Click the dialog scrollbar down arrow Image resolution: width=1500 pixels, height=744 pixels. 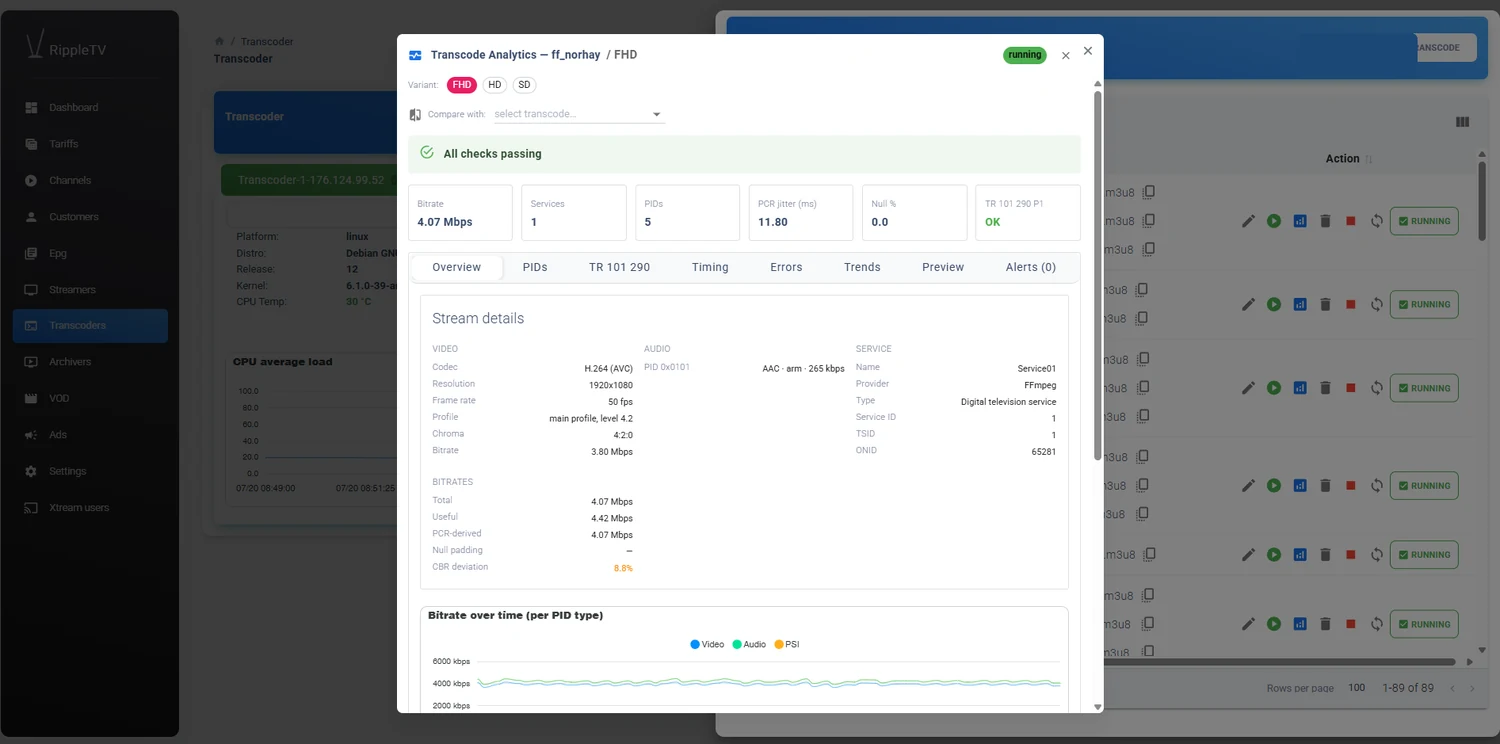point(1097,706)
